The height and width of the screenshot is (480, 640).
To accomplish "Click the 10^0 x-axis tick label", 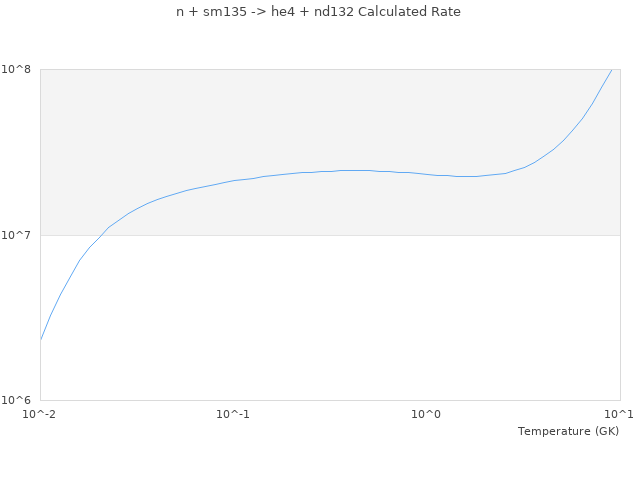I will click(426, 414).
